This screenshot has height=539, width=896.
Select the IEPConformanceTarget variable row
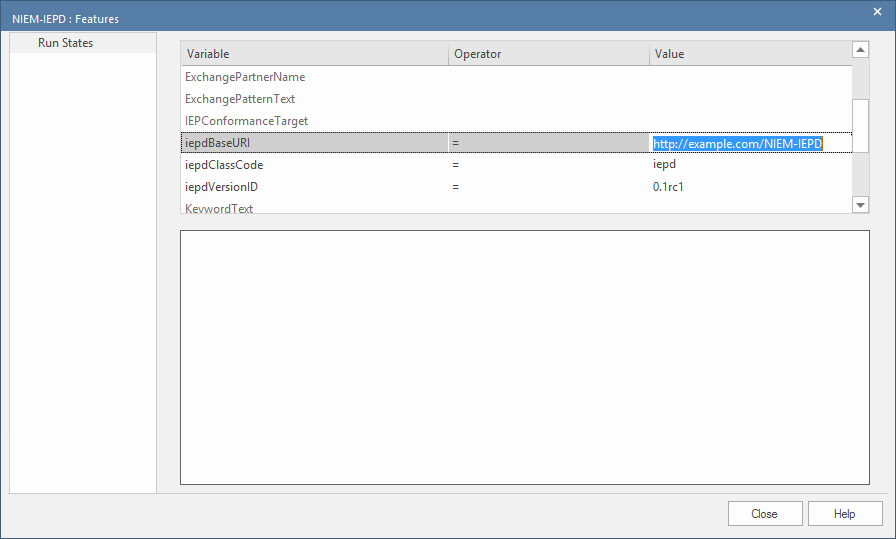246,121
